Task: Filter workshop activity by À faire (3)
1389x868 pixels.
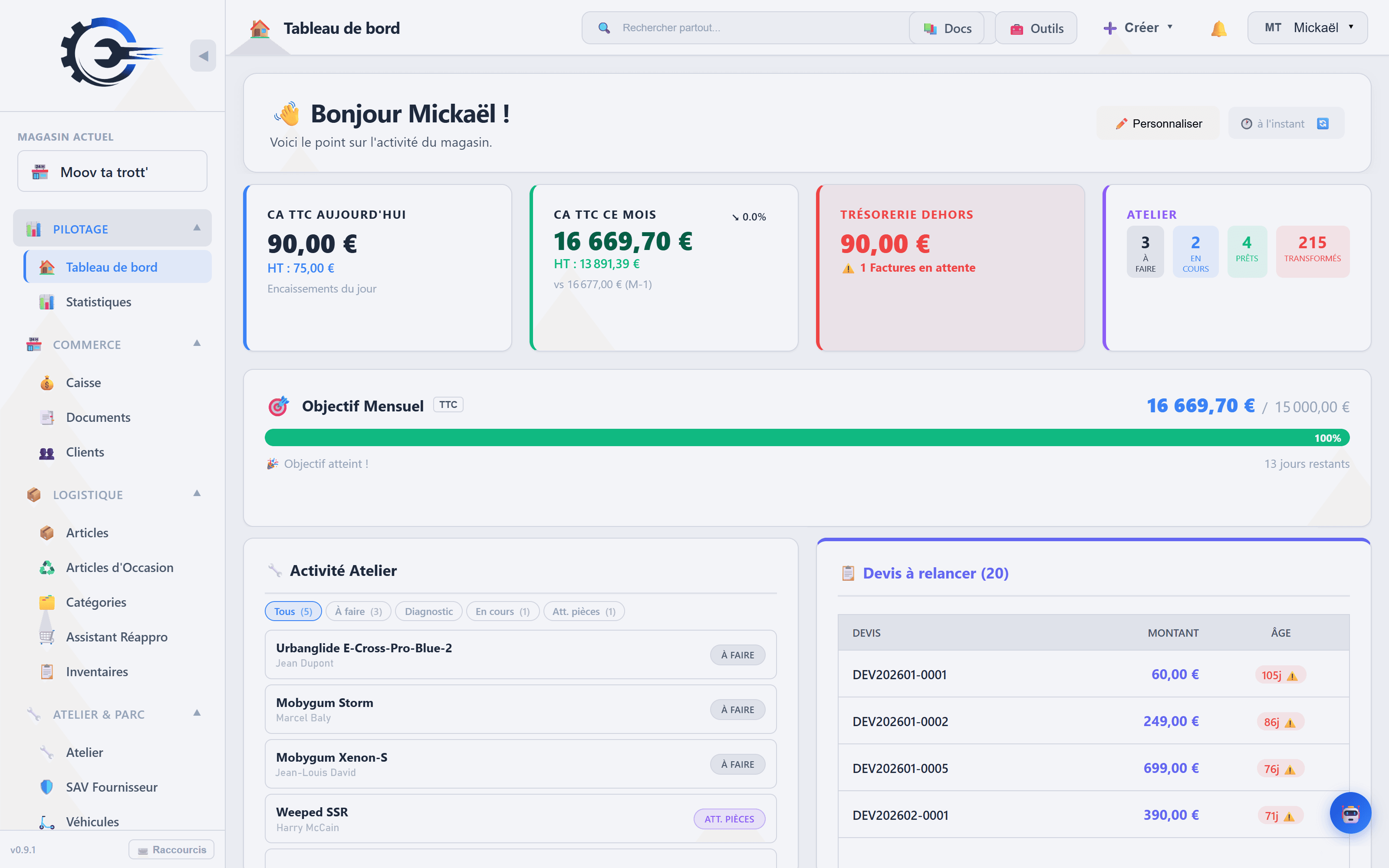Action: tap(358, 612)
